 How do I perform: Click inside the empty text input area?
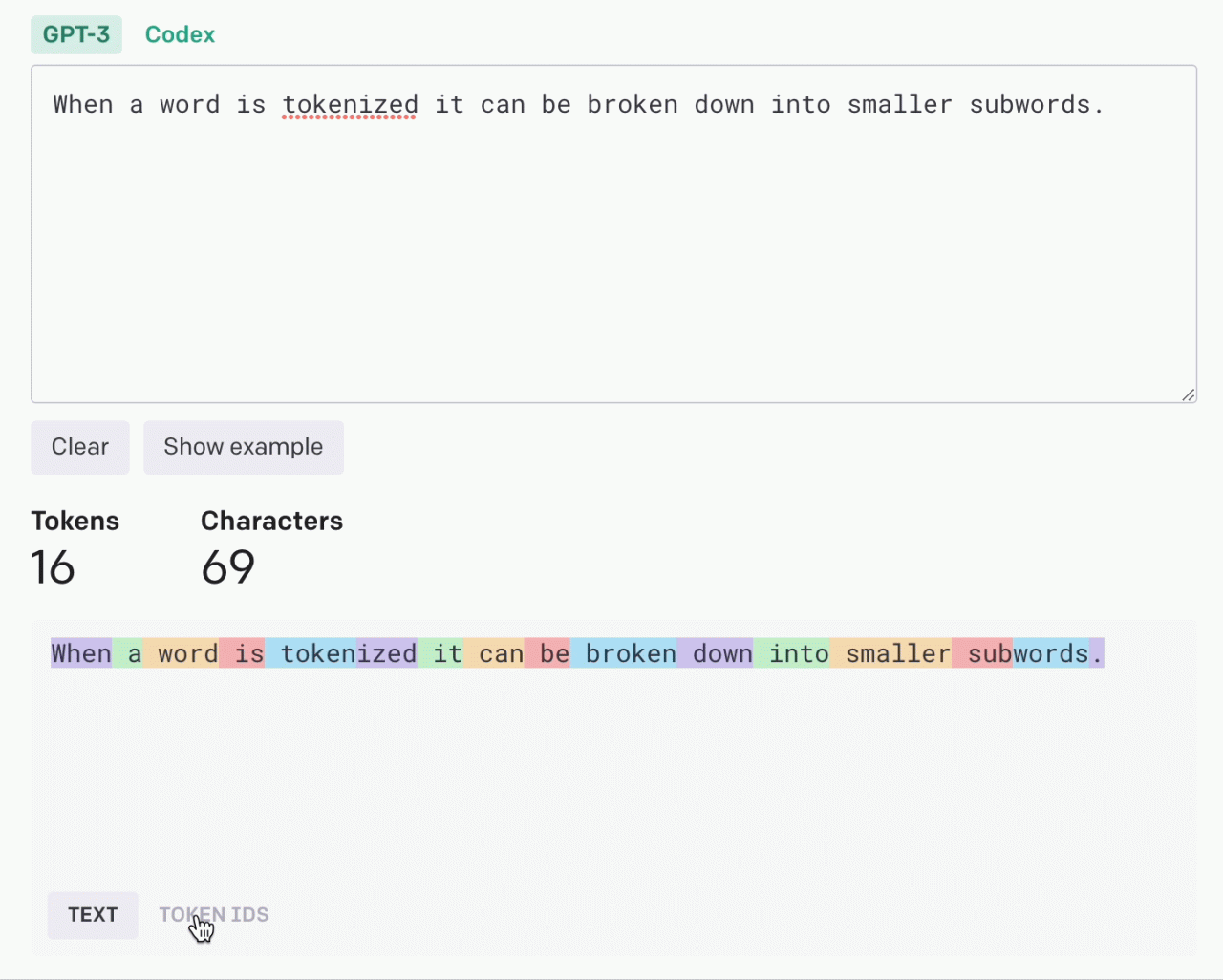(611, 267)
